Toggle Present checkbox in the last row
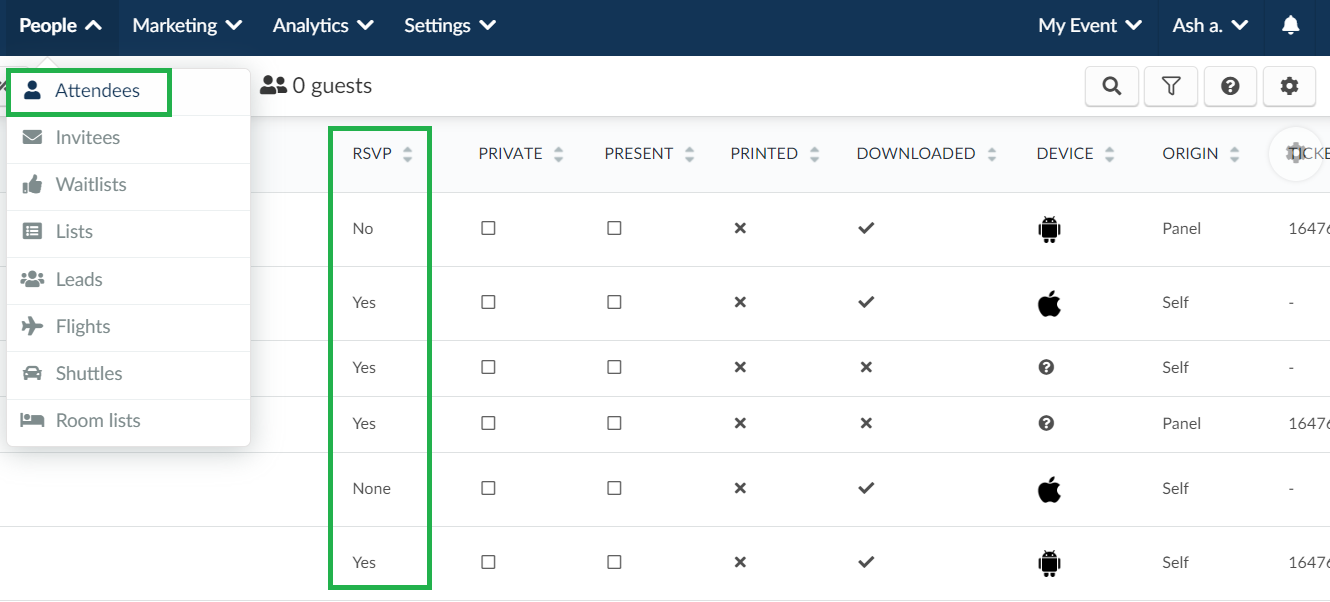This screenshot has width=1330, height=602. click(614, 563)
